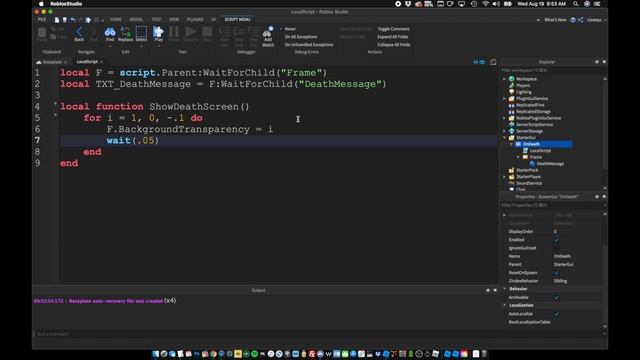Select ServerScriptService in Explorer

pyautogui.click(x=534, y=124)
